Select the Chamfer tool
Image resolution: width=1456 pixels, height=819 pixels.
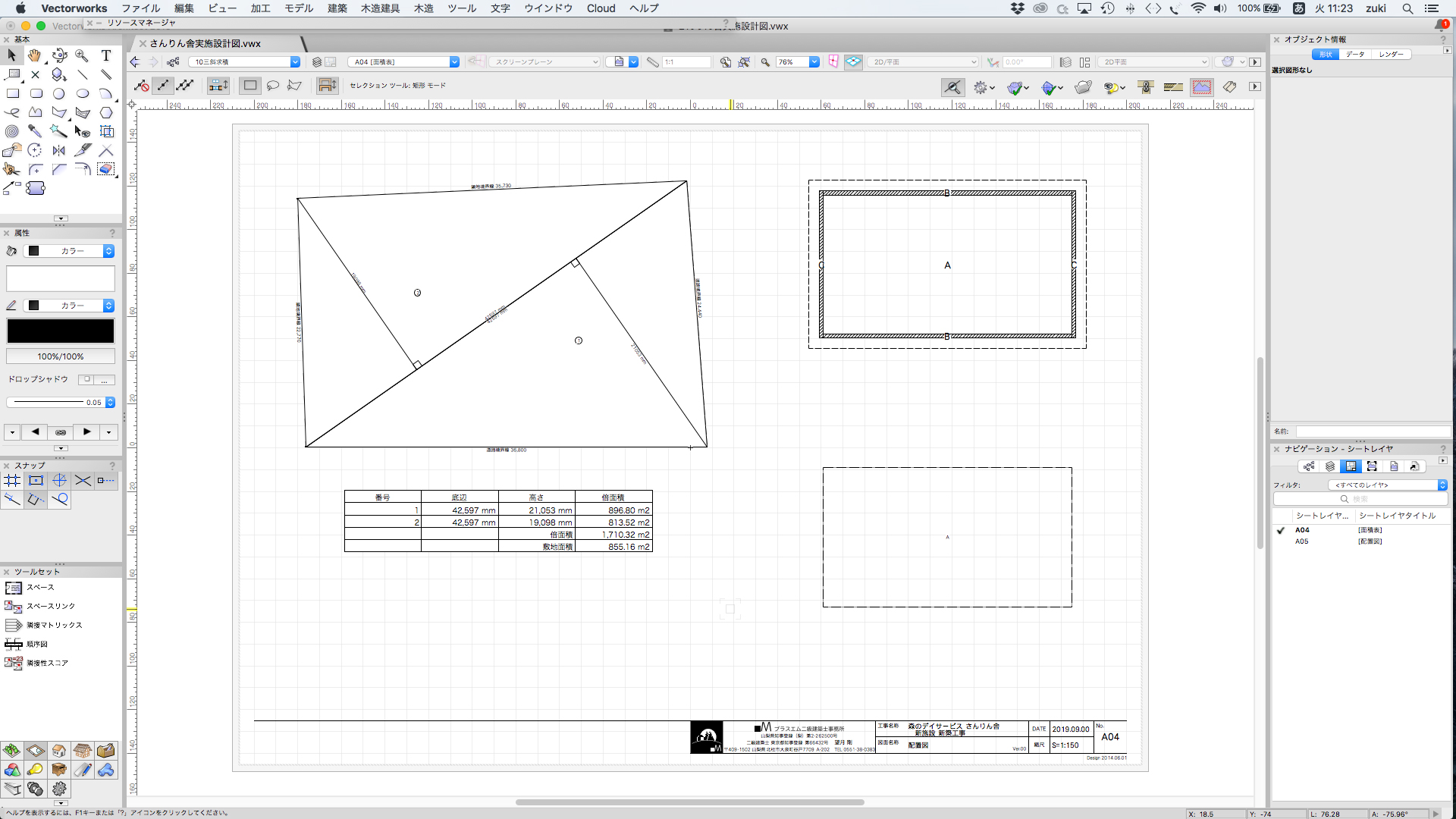(59, 169)
